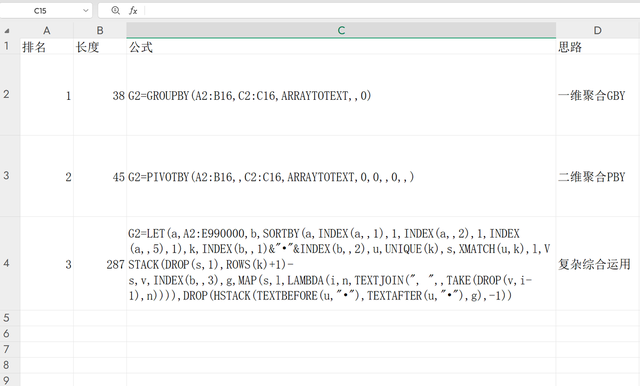Select column A header
This screenshot has width=640, height=386.
(47, 31)
